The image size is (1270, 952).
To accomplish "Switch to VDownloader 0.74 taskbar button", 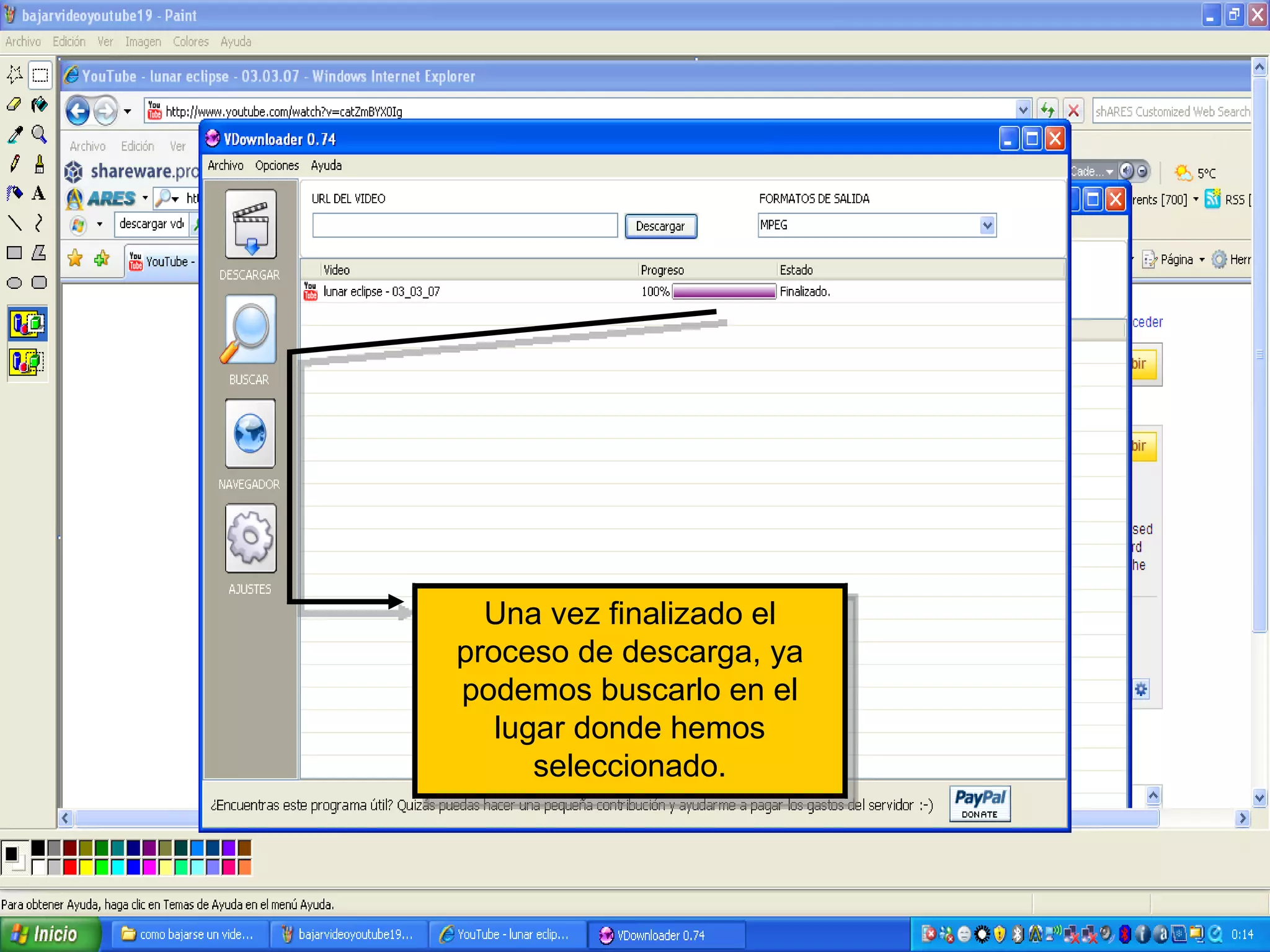I will [667, 935].
